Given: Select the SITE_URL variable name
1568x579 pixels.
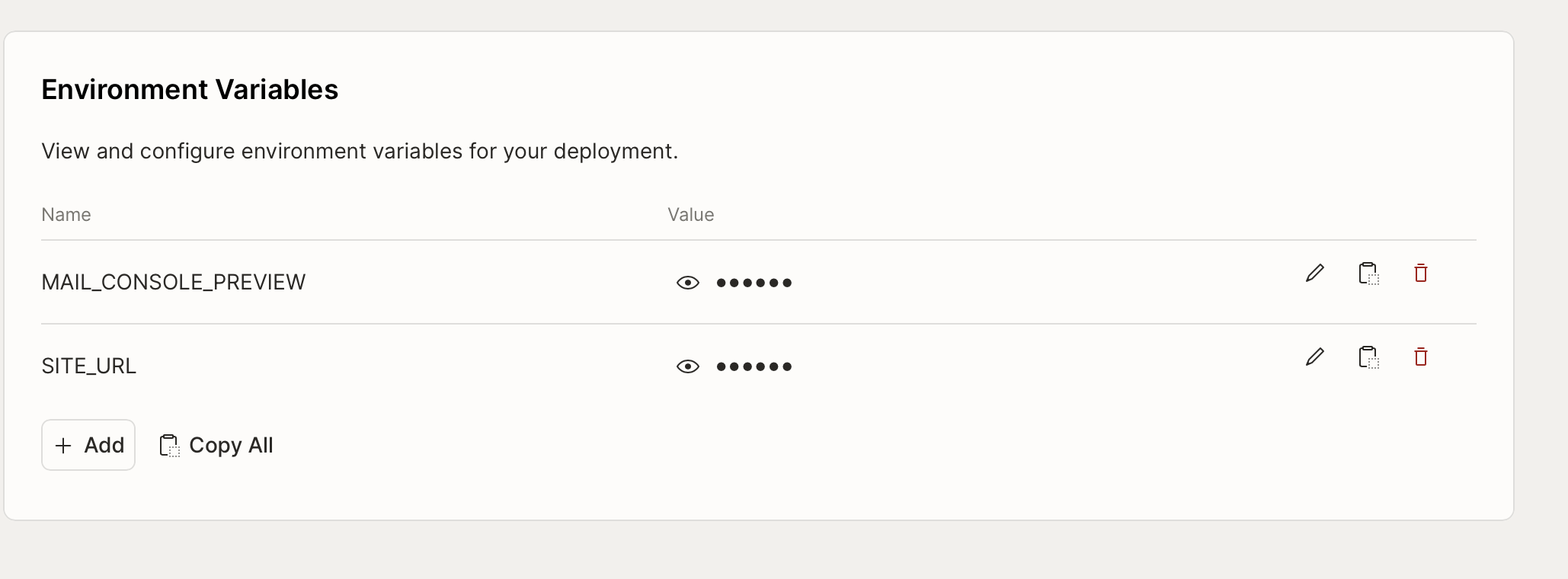Looking at the screenshot, I should pos(88,366).
